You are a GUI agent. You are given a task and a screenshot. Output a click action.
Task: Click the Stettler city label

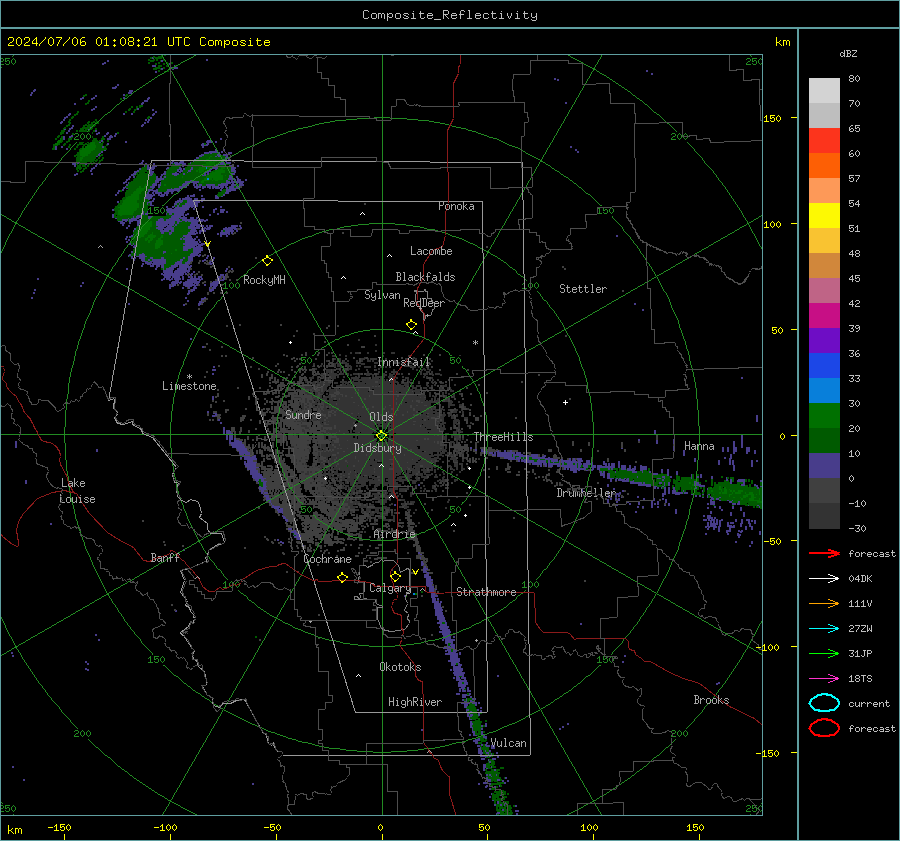coord(583,289)
